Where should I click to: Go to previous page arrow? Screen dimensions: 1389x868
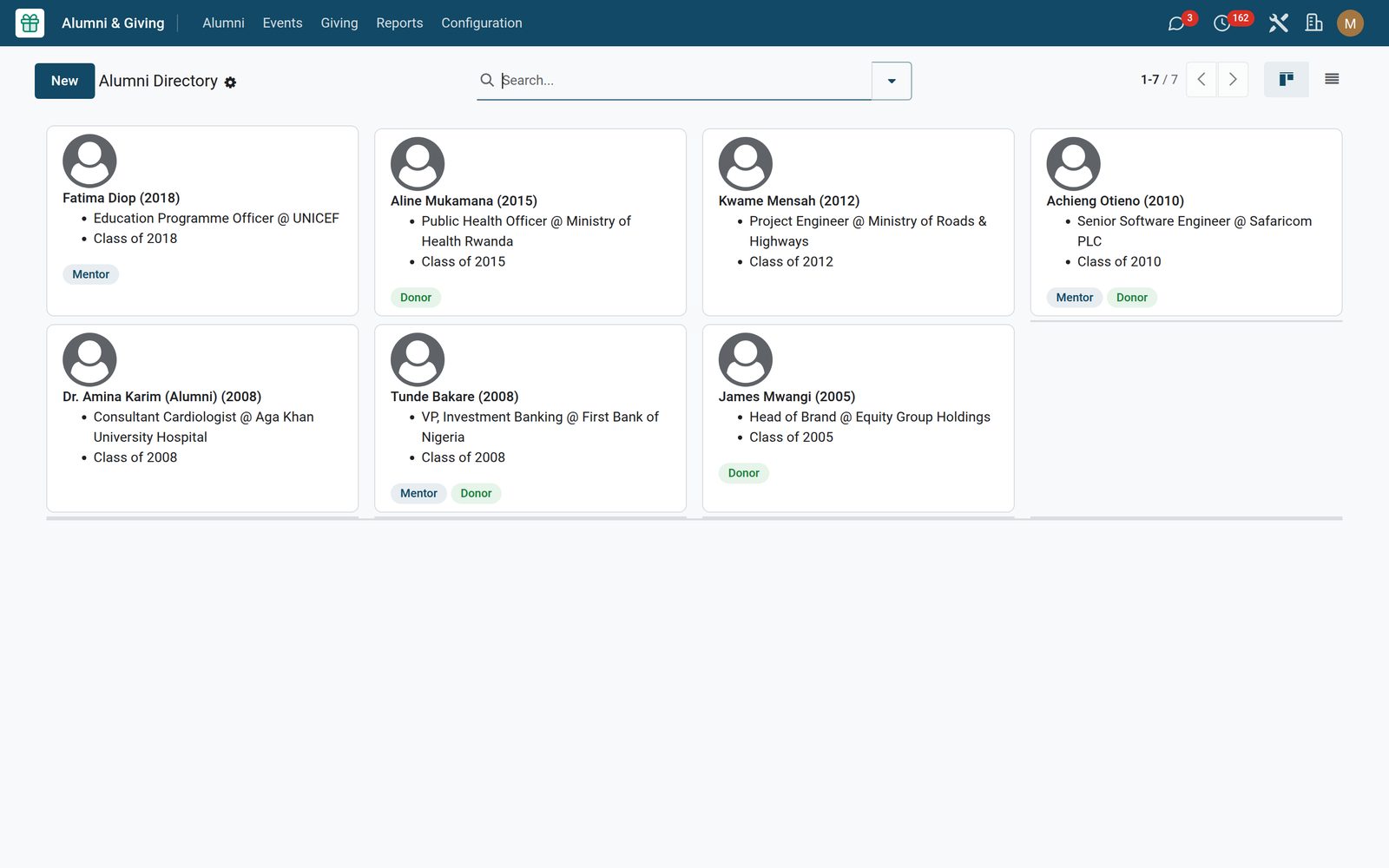(x=1201, y=80)
